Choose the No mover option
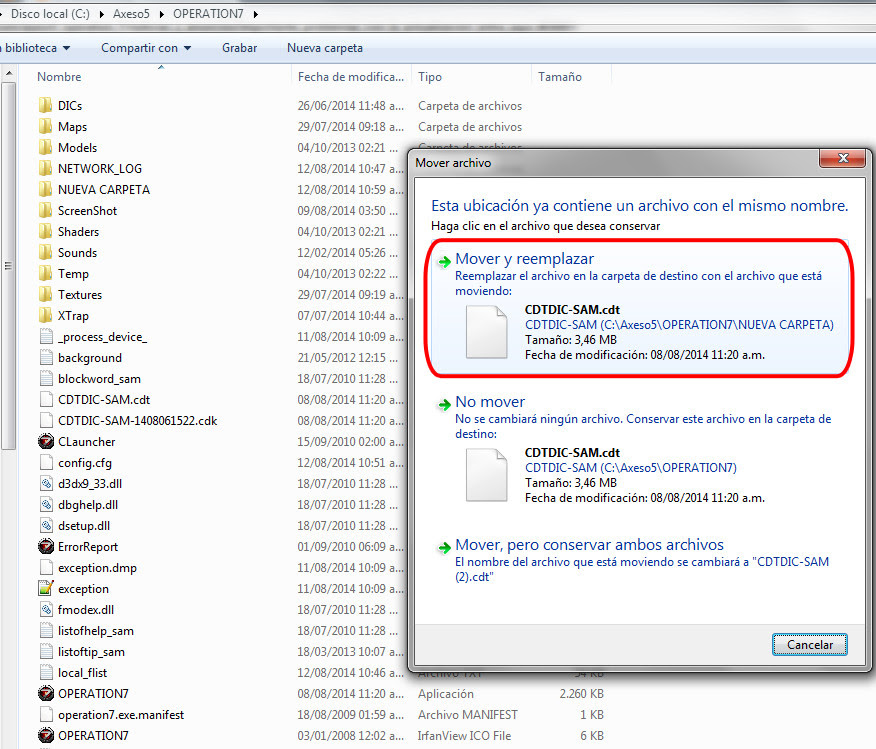The image size is (876, 749). (x=640, y=450)
